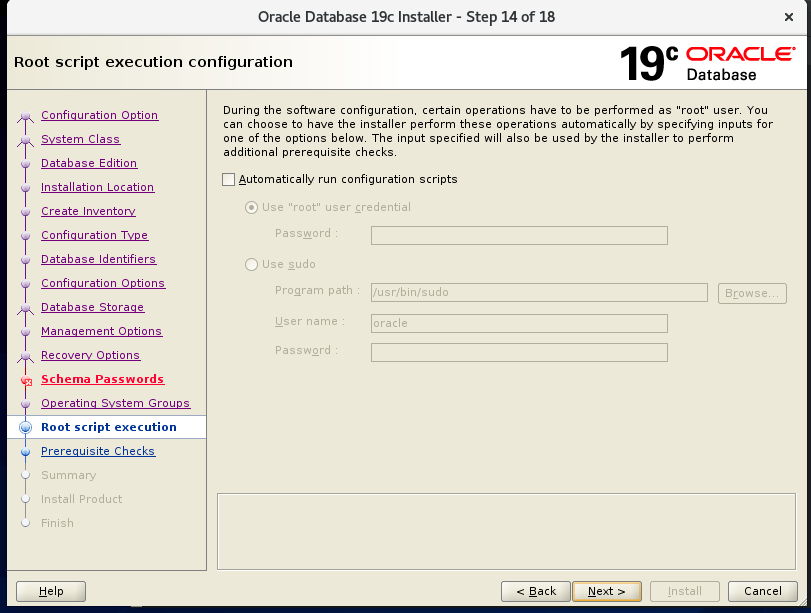Screen dimensions: 811x613
Task: Click the sudo User name field
Action: pyautogui.click(x=519, y=323)
